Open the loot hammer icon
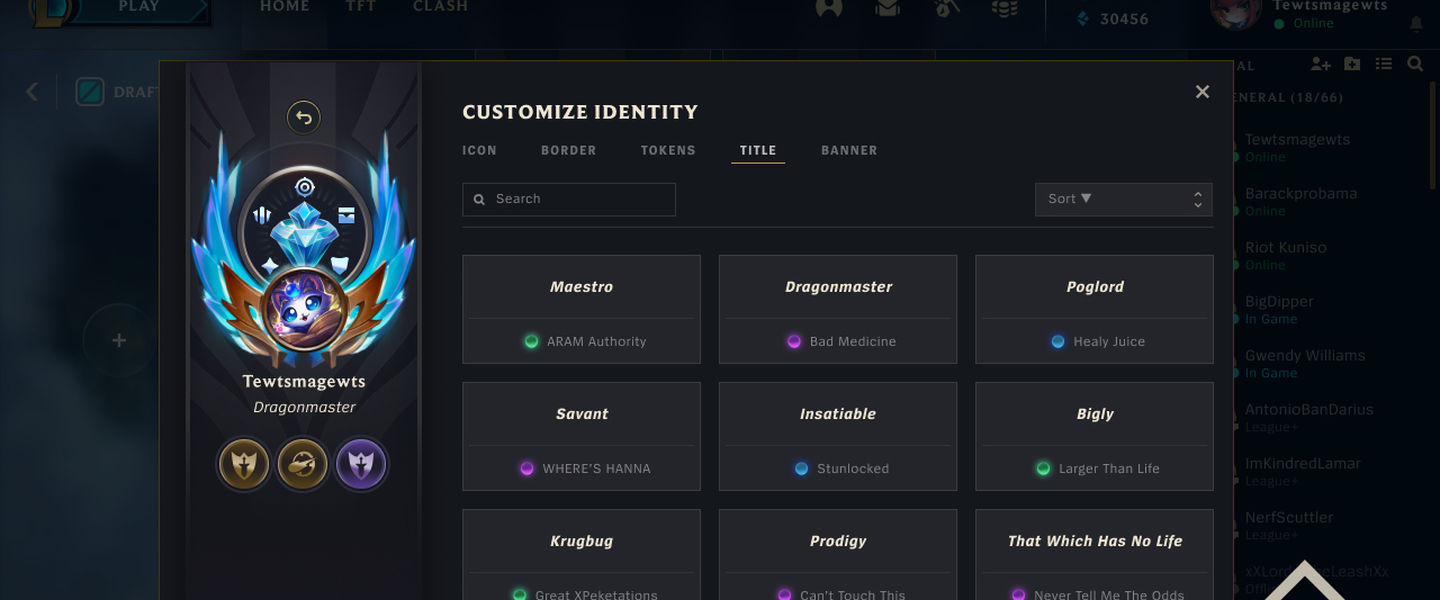 pyautogui.click(x=946, y=8)
